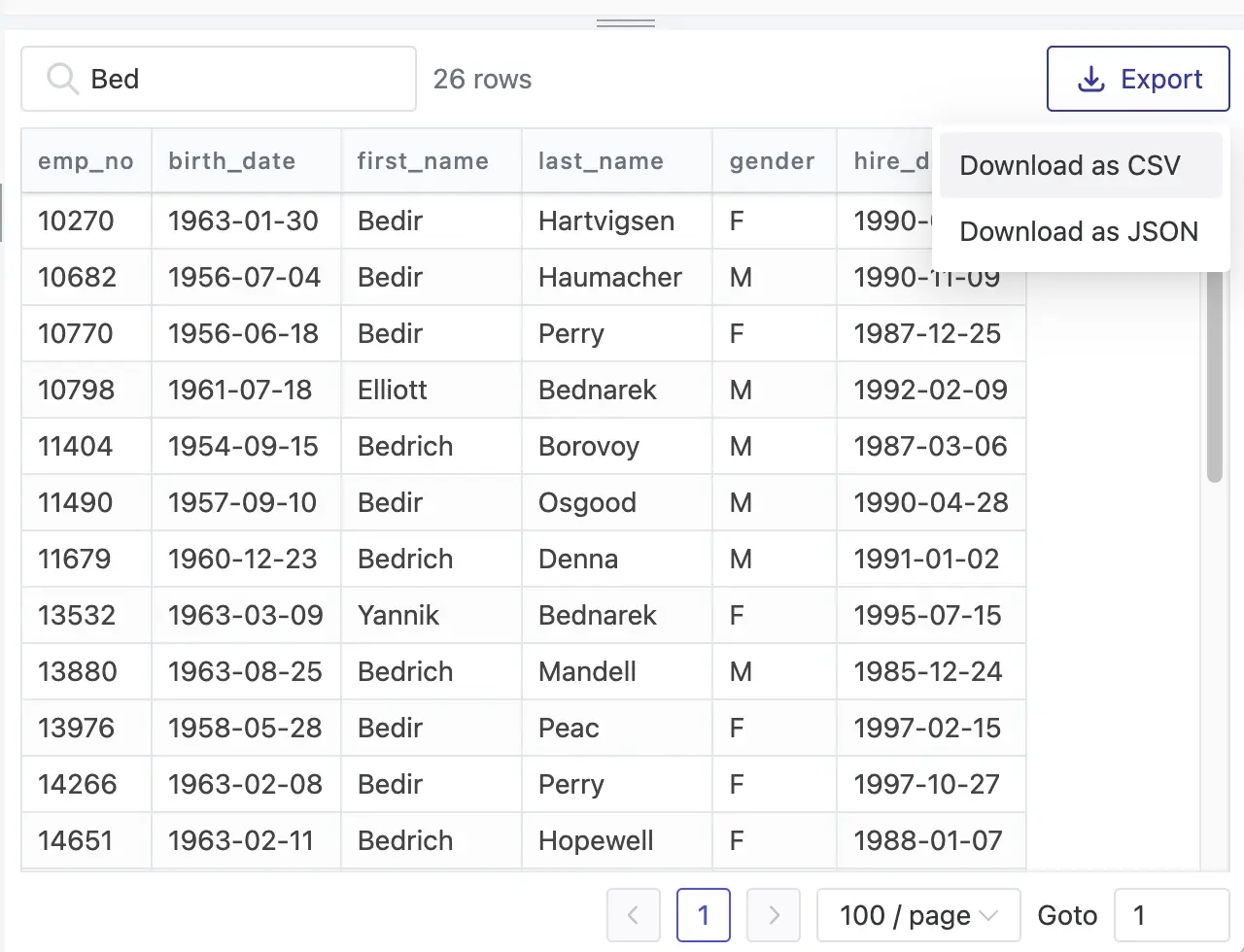Viewport: 1244px width, 952px height.
Task: Click birth date 1960-12-23
Action: pos(242,559)
